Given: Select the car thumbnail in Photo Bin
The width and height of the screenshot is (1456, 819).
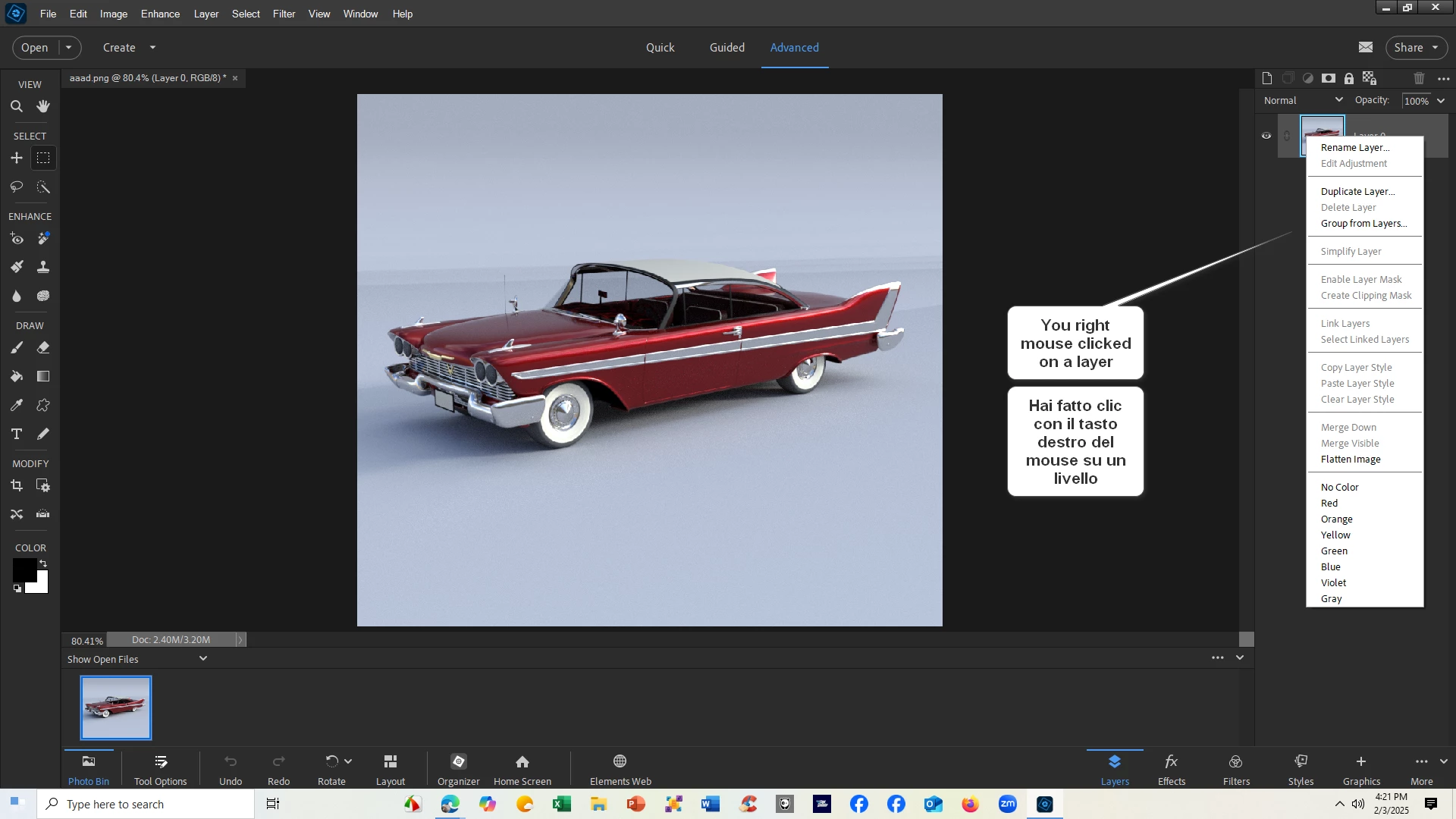Looking at the screenshot, I should coord(116,708).
